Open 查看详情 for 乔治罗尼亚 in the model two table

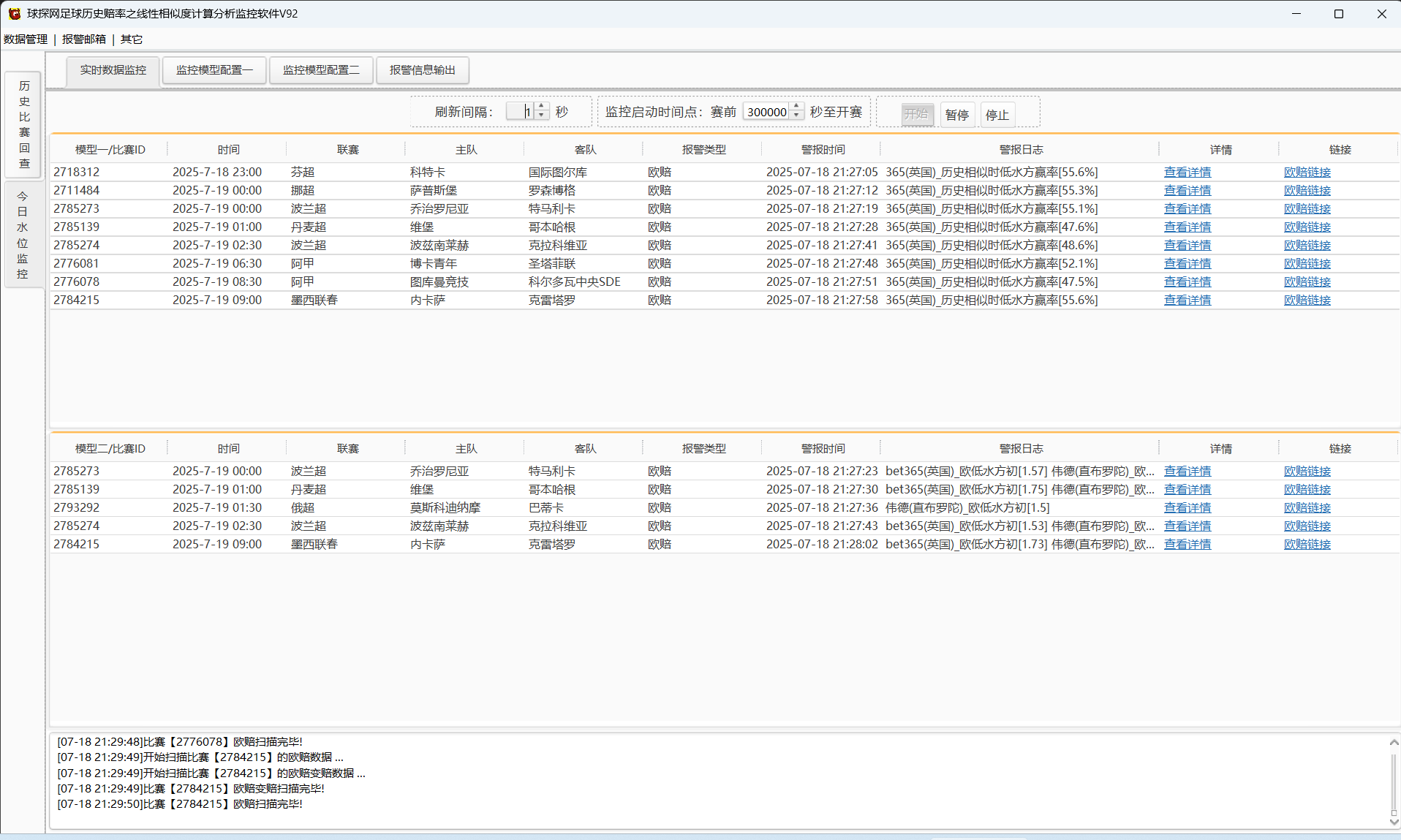point(1187,472)
